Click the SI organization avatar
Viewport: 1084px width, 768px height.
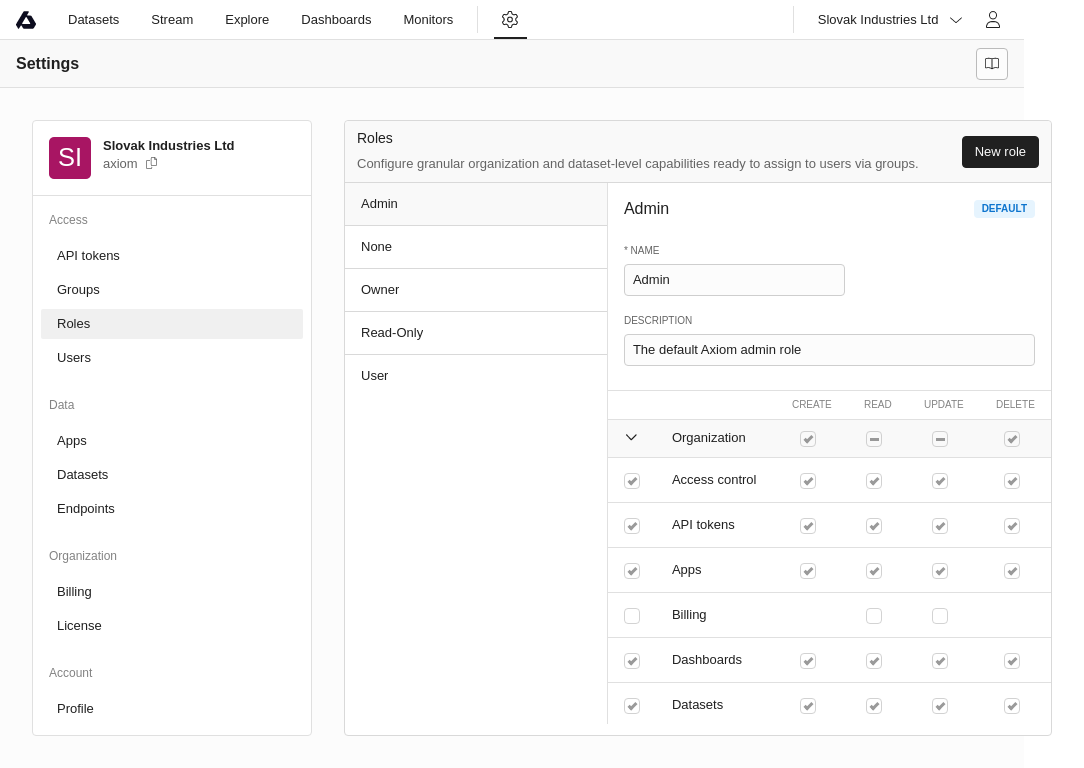pyautogui.click(x=70, y=158)
